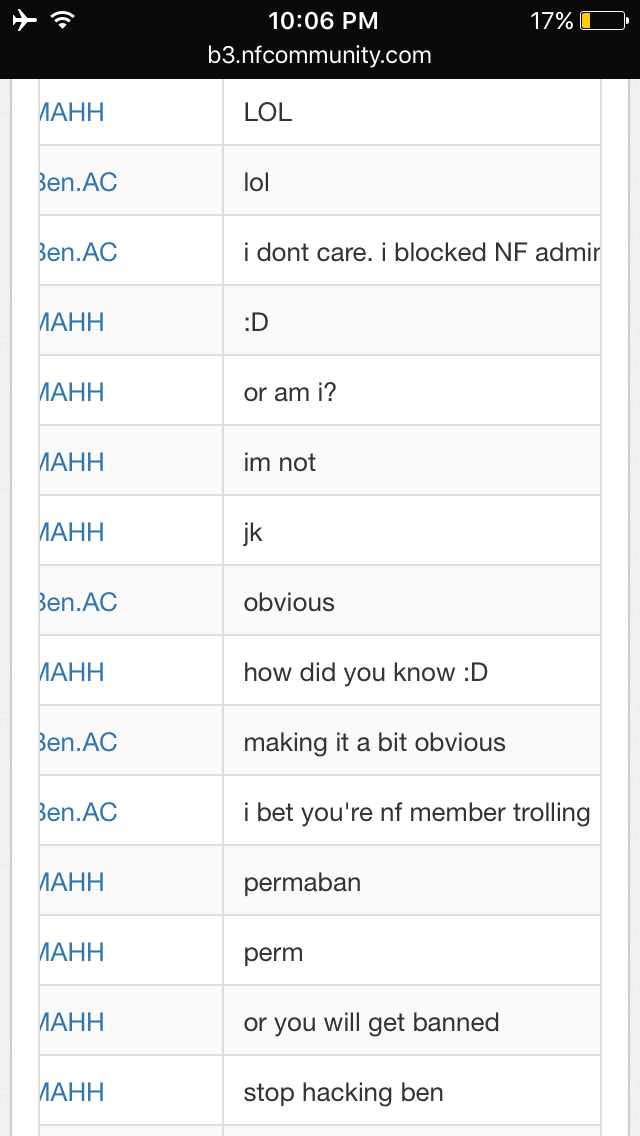Click MAHH beside 'how did you know'

point(72,672)
